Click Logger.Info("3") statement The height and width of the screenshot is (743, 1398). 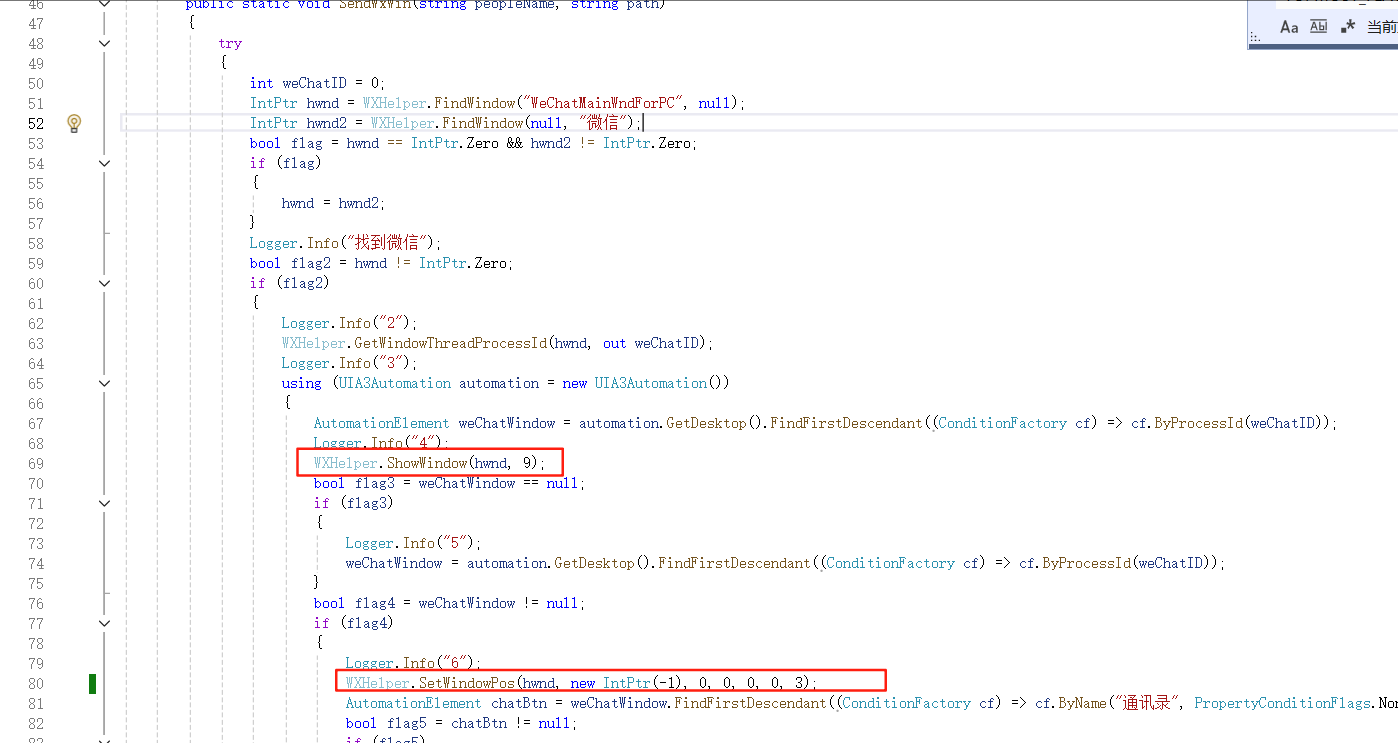tap(349, 363)
